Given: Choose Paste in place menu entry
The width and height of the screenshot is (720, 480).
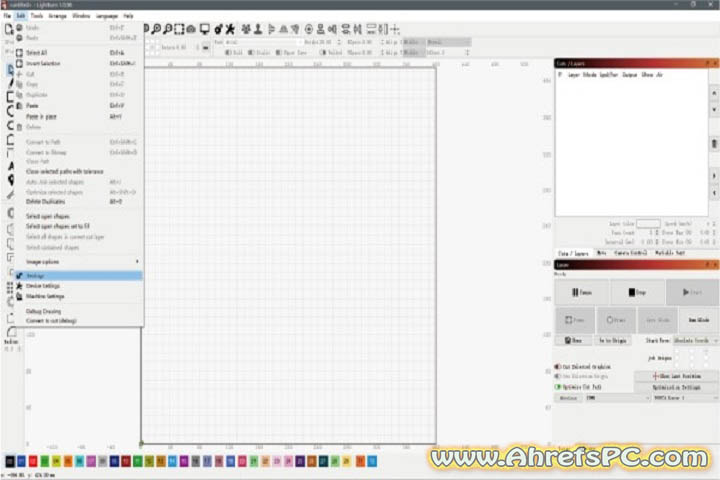Looking at the screenshot, I should pos(79,116).
